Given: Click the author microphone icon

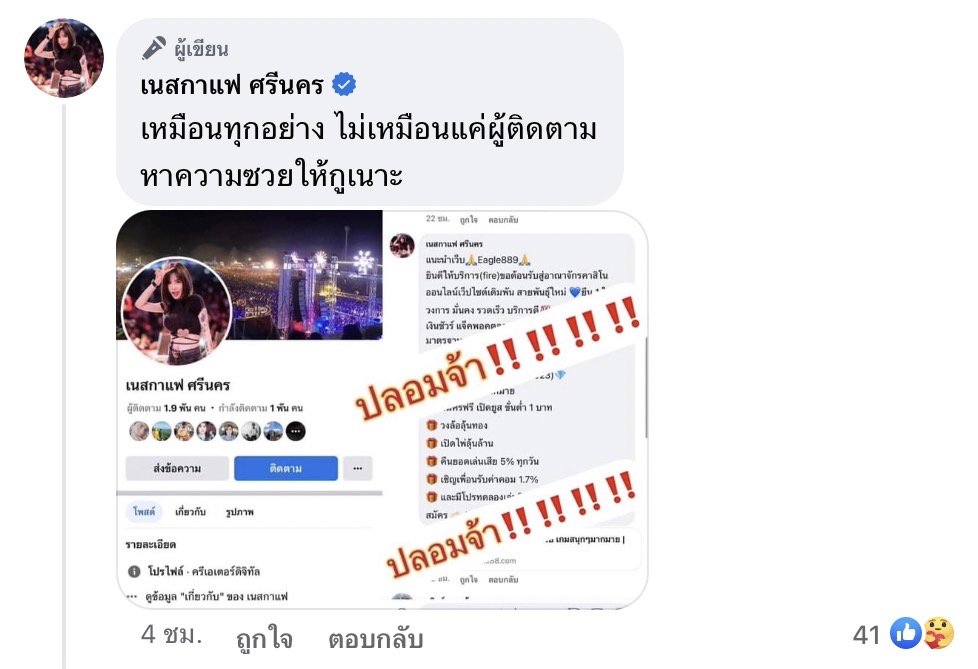Looking at the screenshot, I should (153, 48).
